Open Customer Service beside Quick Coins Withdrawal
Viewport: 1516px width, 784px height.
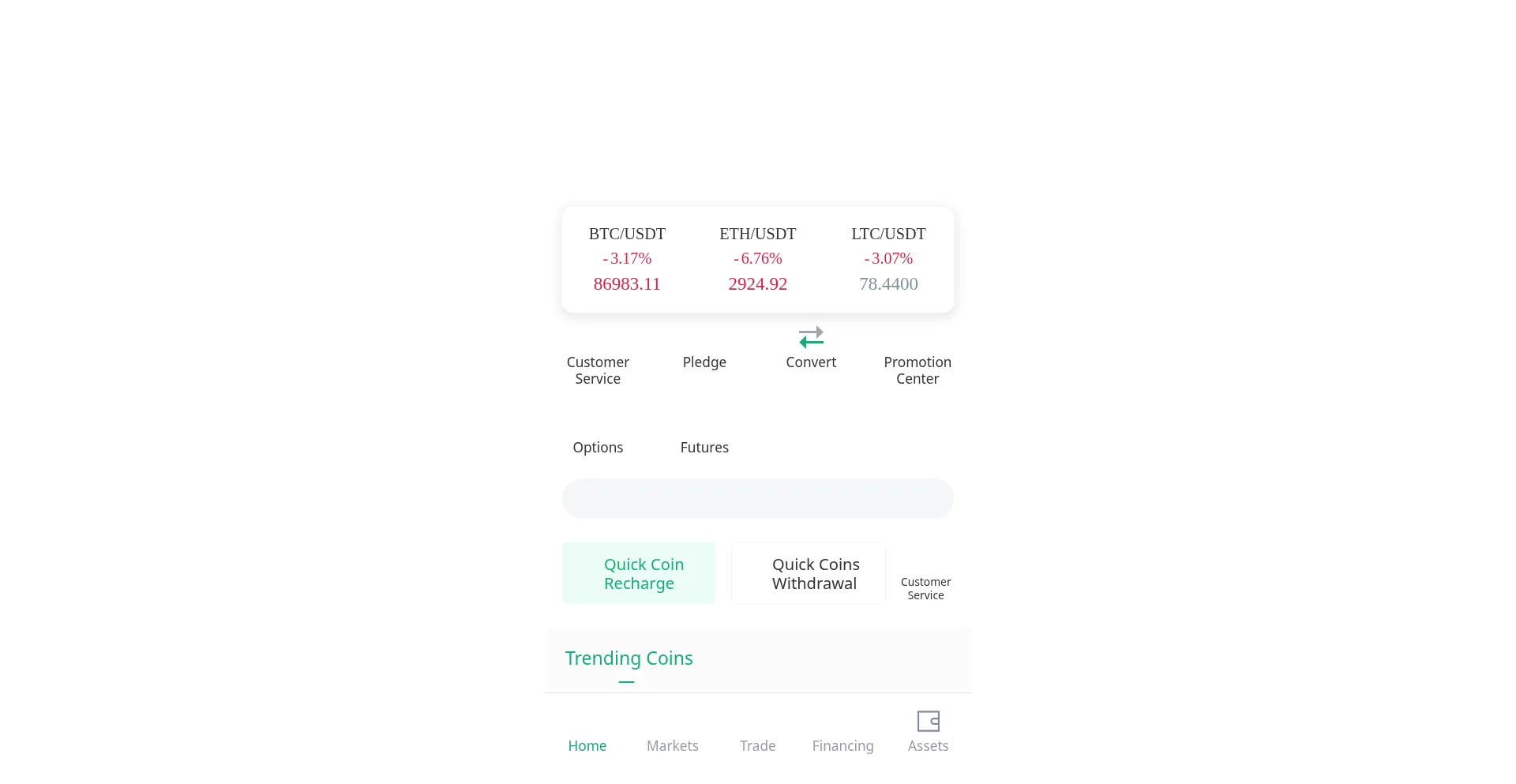[925, 588]
